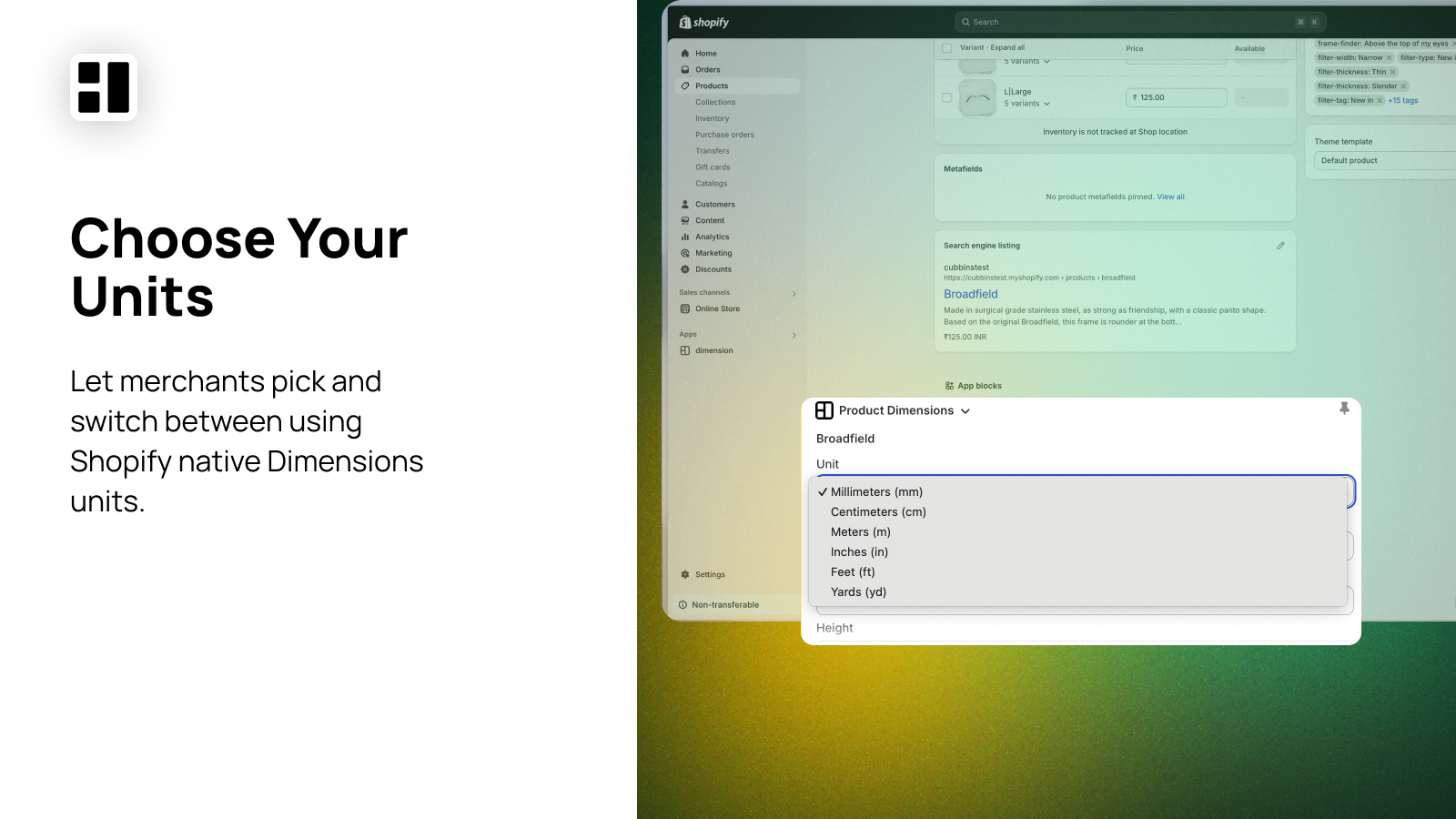Remove the filter-thickness: Thin tag
Viewport: 1456px width, 819px height.
[1392, 73]
